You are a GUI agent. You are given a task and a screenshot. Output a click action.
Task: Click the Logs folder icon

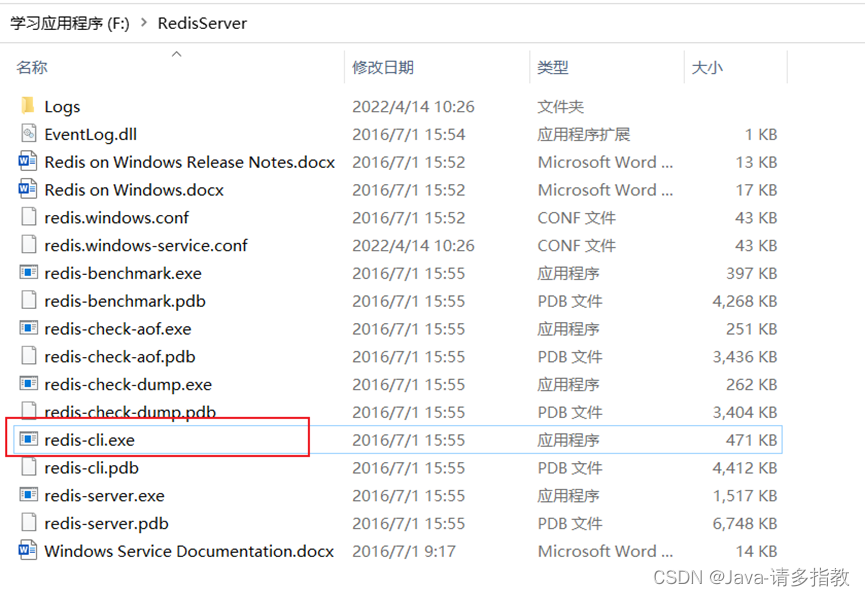[x=28, y=105]
